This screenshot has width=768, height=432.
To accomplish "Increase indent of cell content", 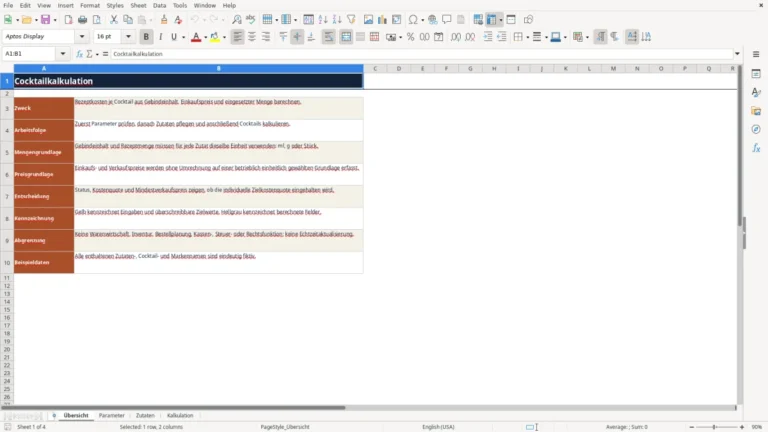I will pyautogui.click(x=488, y=37).
